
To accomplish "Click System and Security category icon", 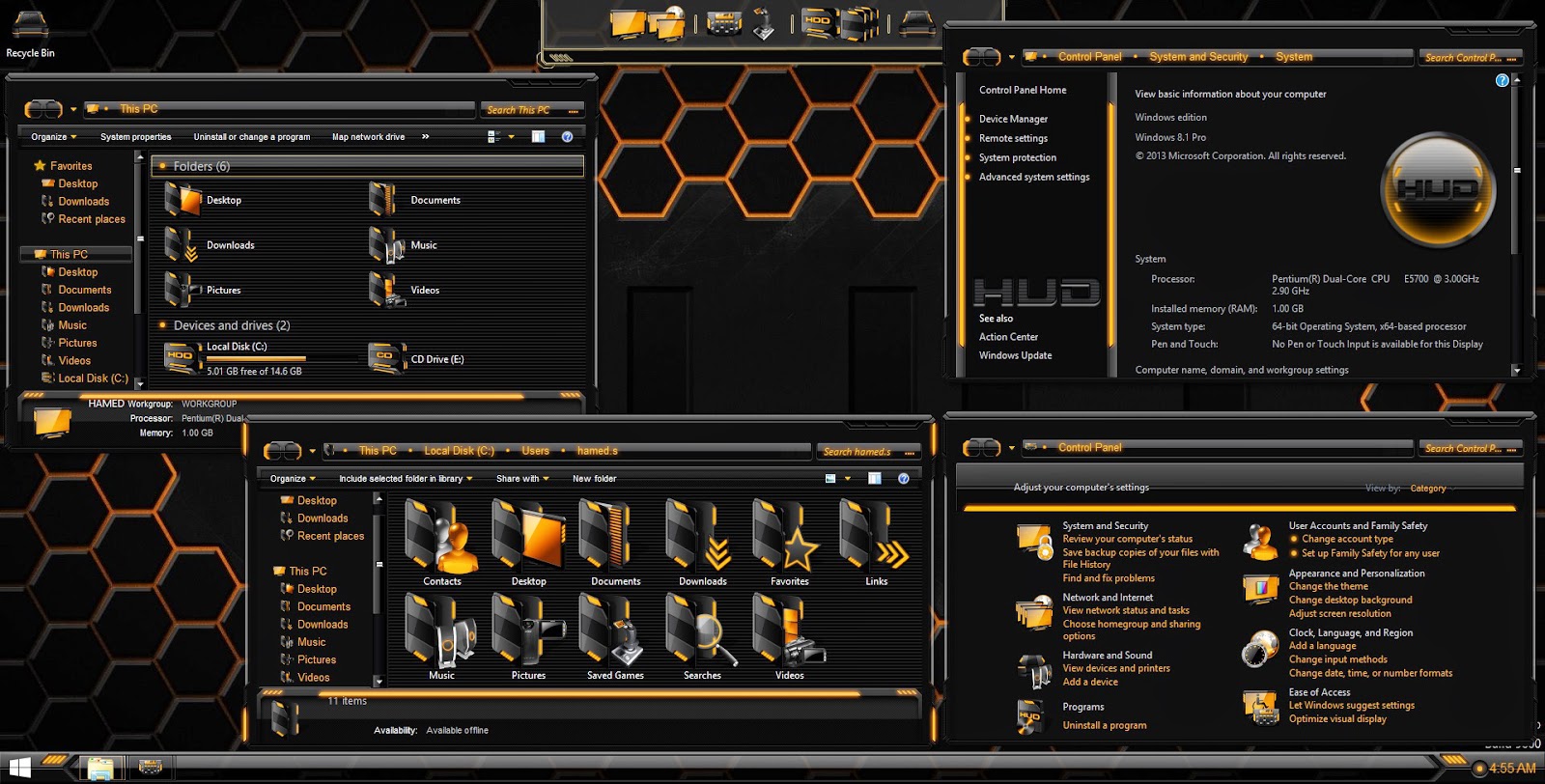I will pos(1035,541).
